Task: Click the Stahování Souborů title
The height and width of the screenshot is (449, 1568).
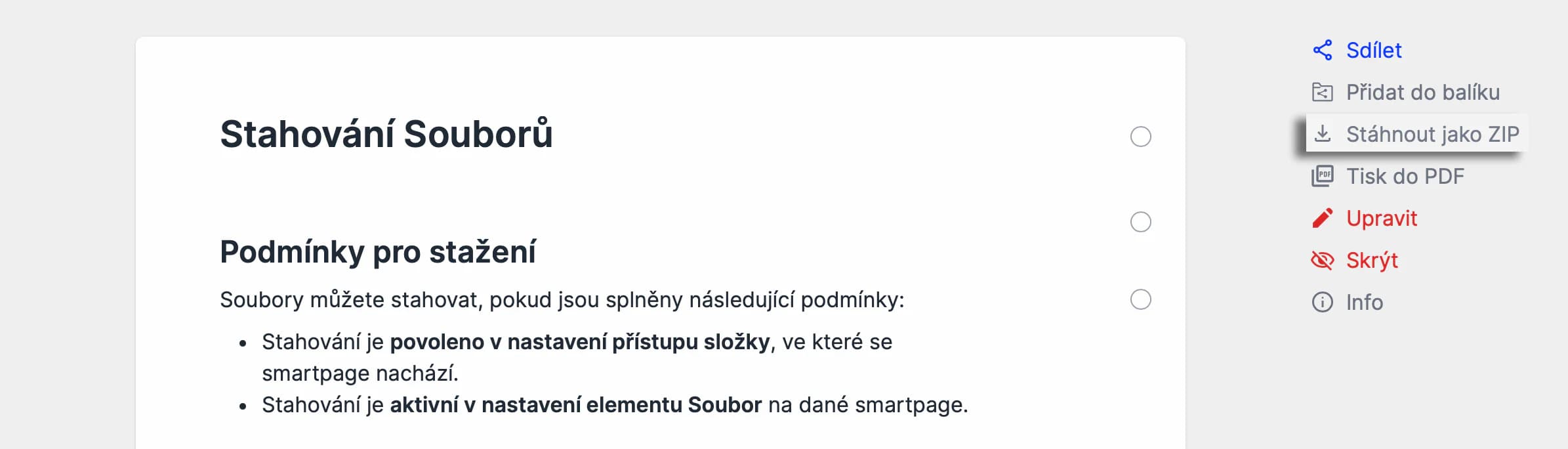Action: point(386,134)
